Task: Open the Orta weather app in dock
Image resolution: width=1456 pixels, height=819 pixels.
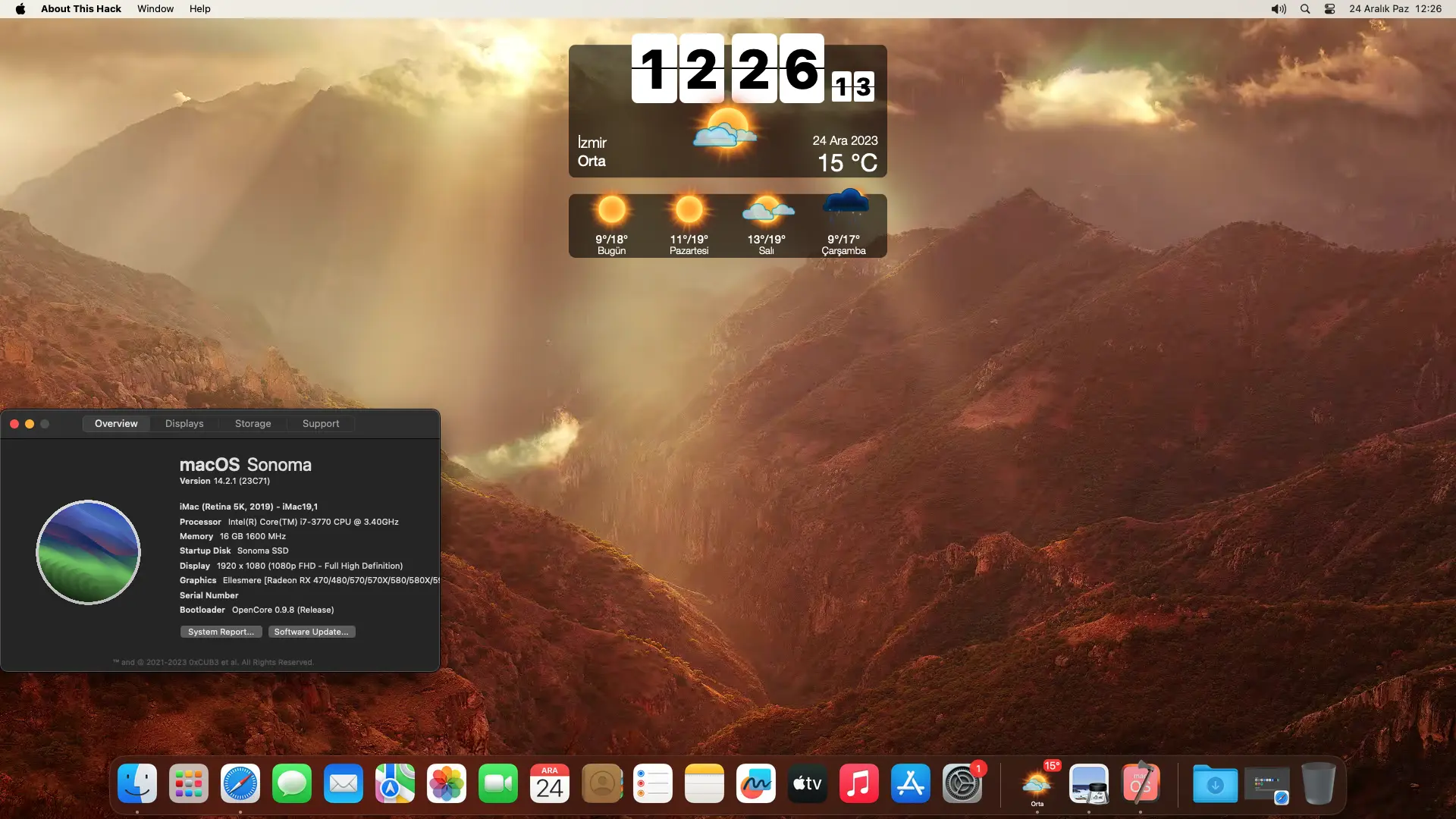Action: coord(1037,783)
